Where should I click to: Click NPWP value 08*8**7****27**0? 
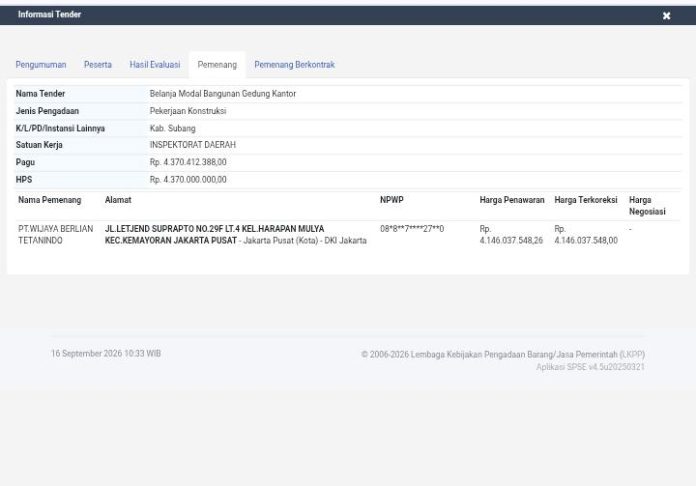[412, 229]
